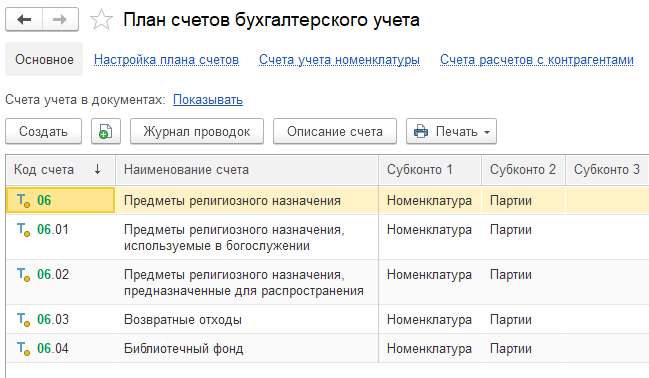Click the Показывать link

coord(208,100)
